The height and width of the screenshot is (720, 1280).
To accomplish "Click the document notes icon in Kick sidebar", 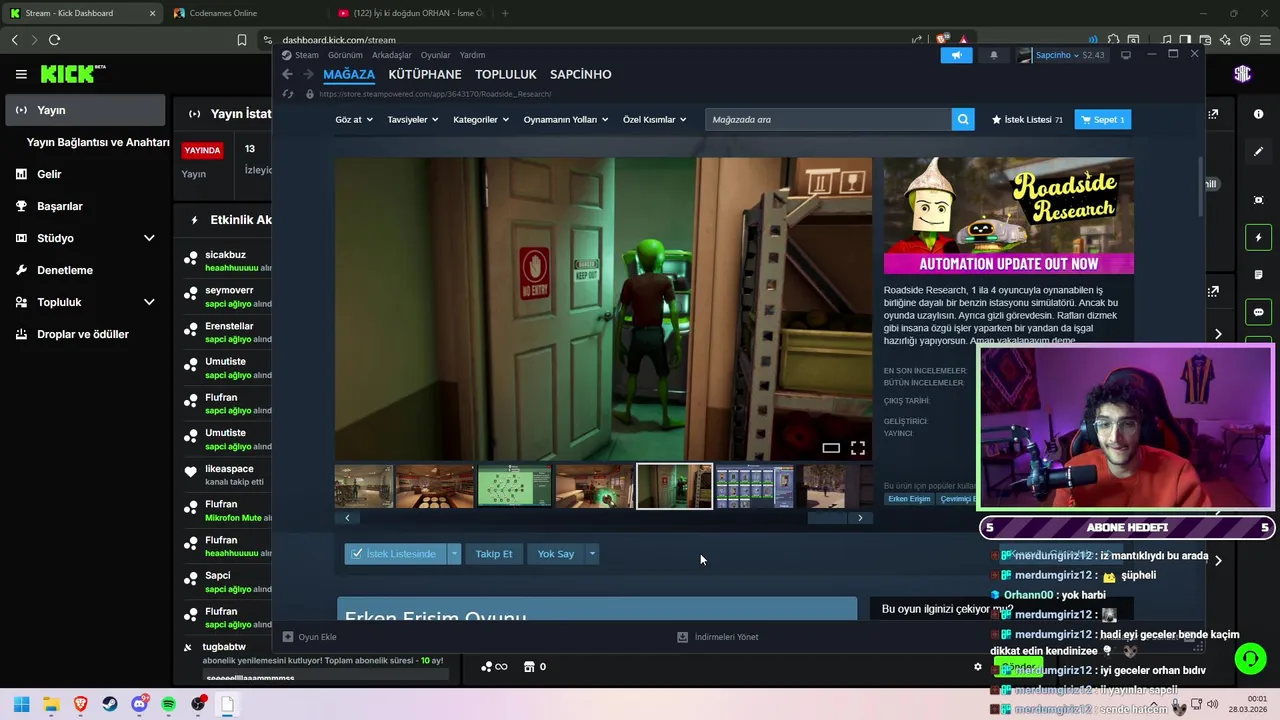I will click(1258, 275).
